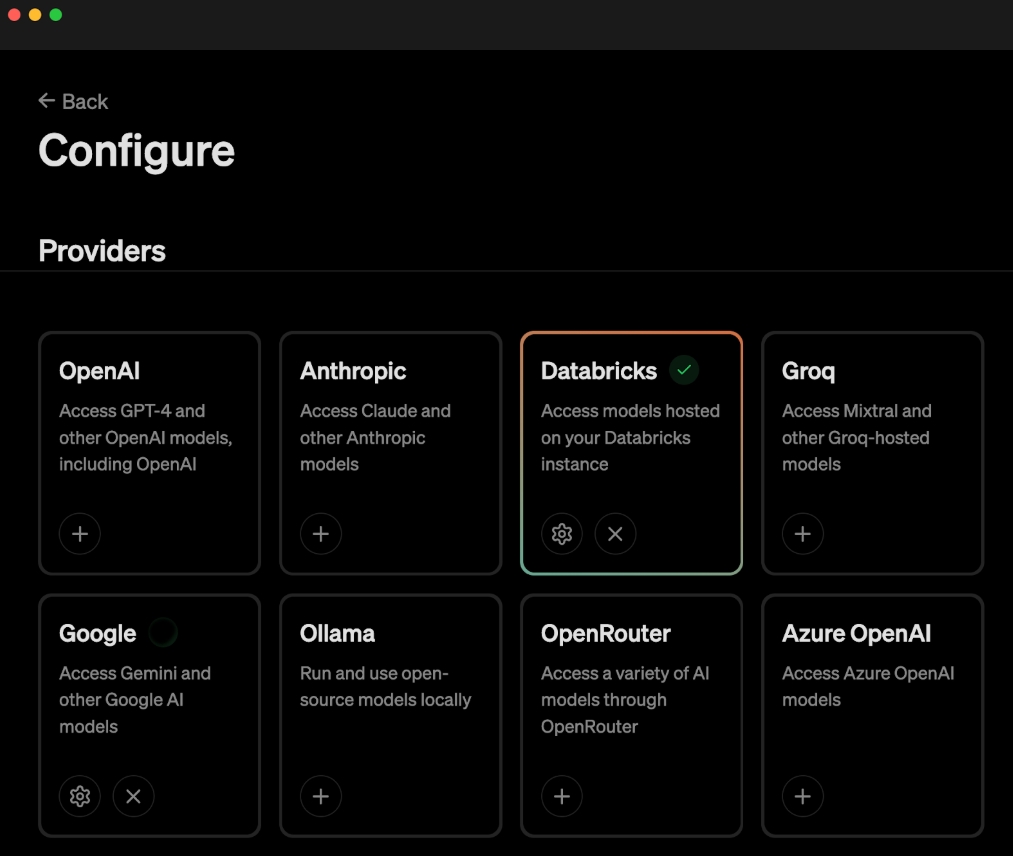Maximize the window with the green button
This screenshot has height=856, width=1013.
(x=56, y=15)
